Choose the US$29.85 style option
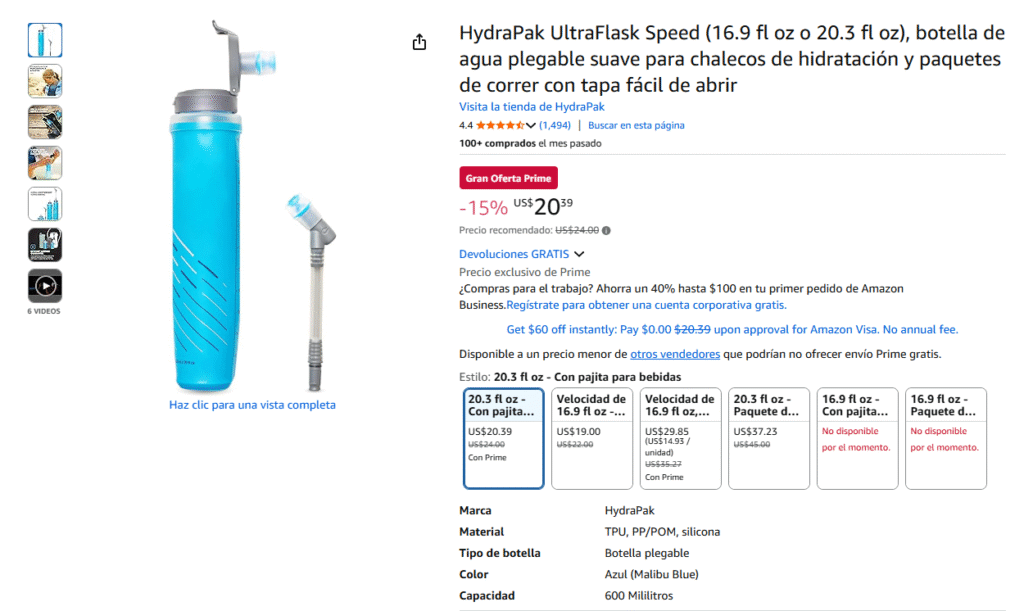 coord(681,438)
